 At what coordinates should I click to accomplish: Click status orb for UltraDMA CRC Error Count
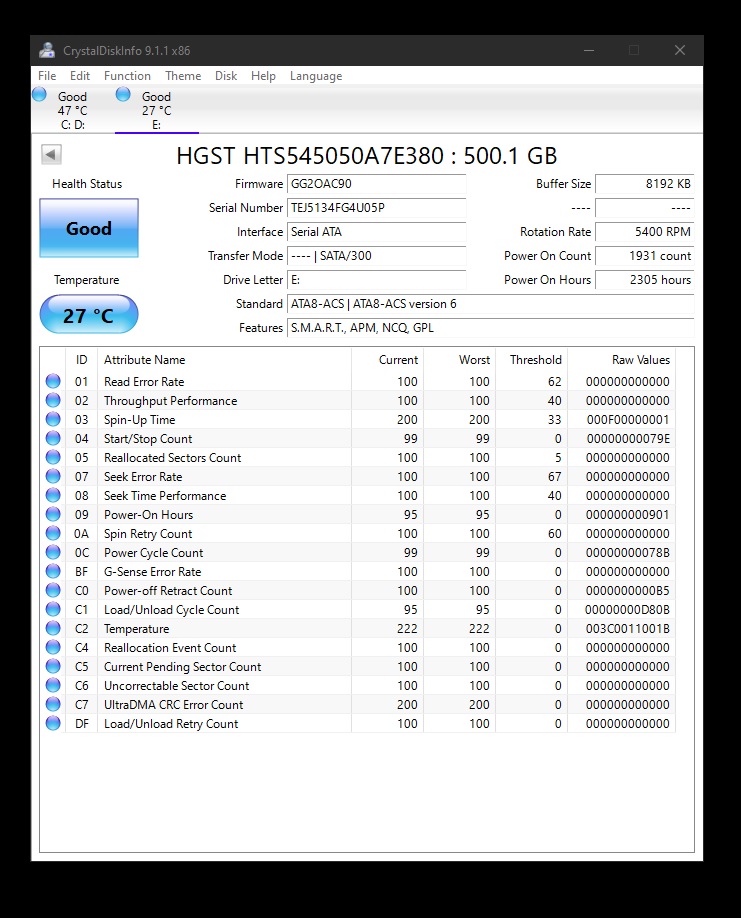[x=53, y=705]
